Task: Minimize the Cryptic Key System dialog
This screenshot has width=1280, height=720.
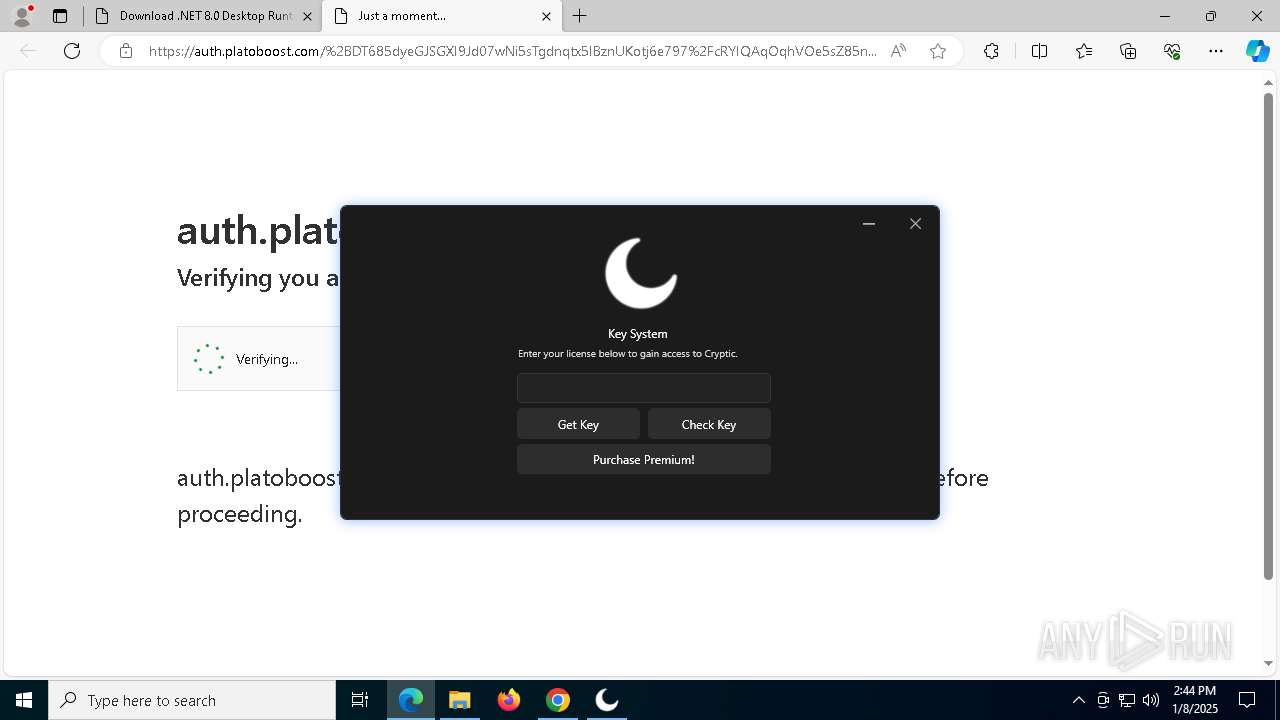Action: tap(869, 224)
